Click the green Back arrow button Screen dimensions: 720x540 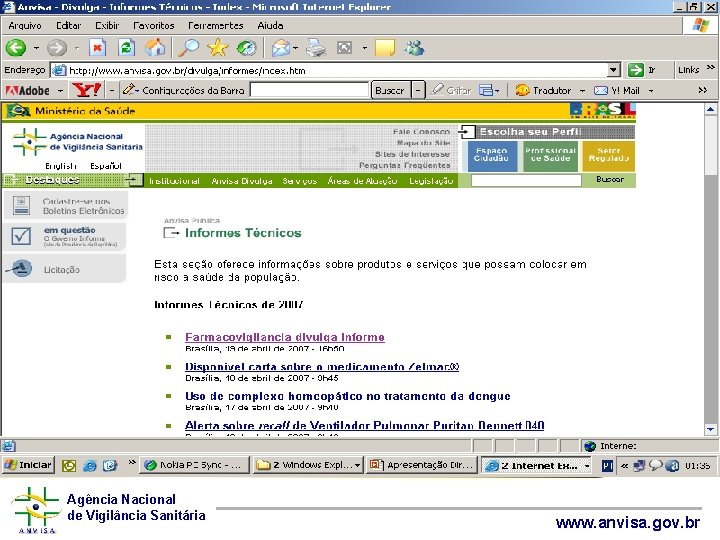click(x=16, y=47)
